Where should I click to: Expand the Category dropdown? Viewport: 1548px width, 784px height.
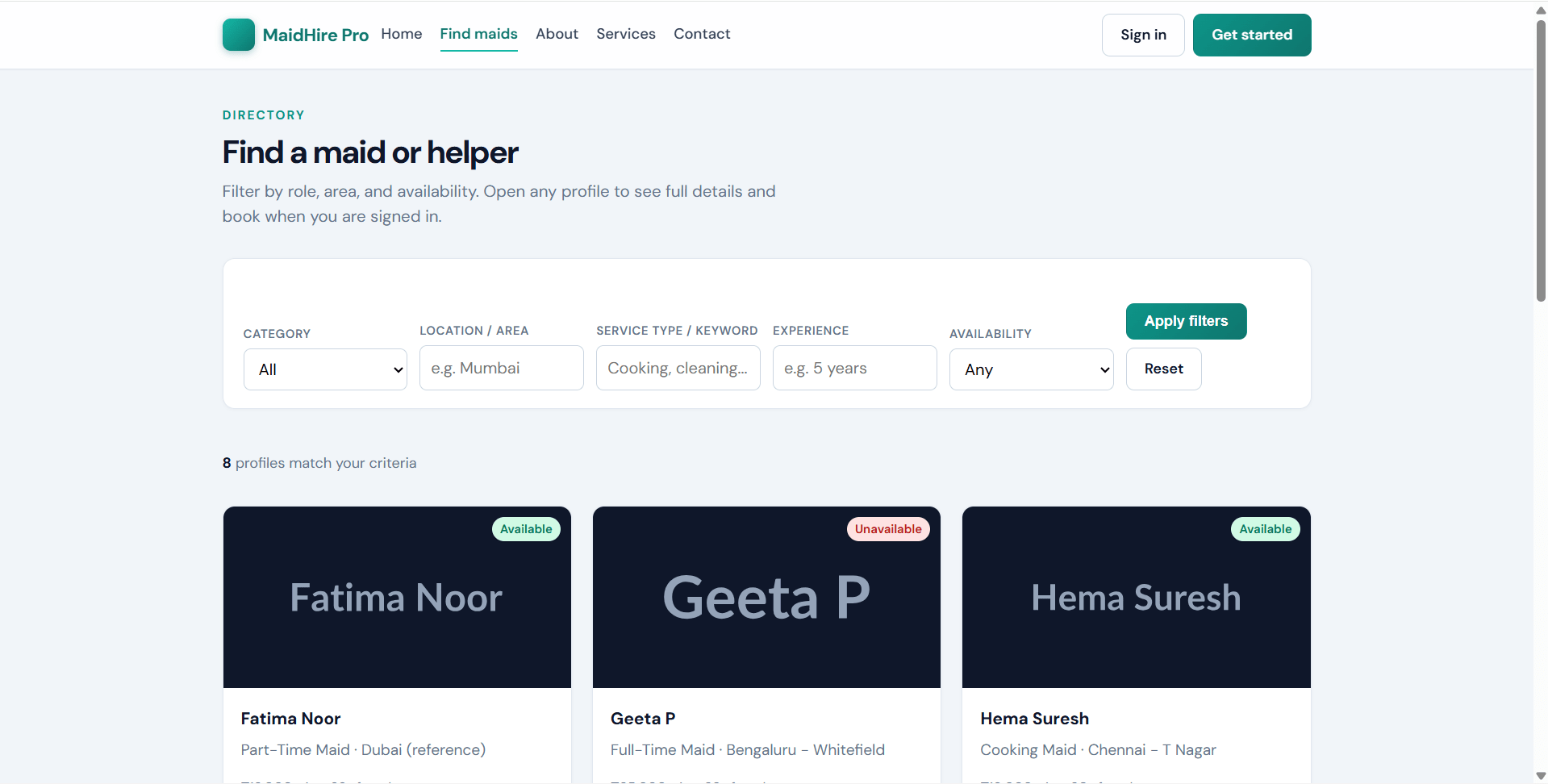tap(325, 369)
